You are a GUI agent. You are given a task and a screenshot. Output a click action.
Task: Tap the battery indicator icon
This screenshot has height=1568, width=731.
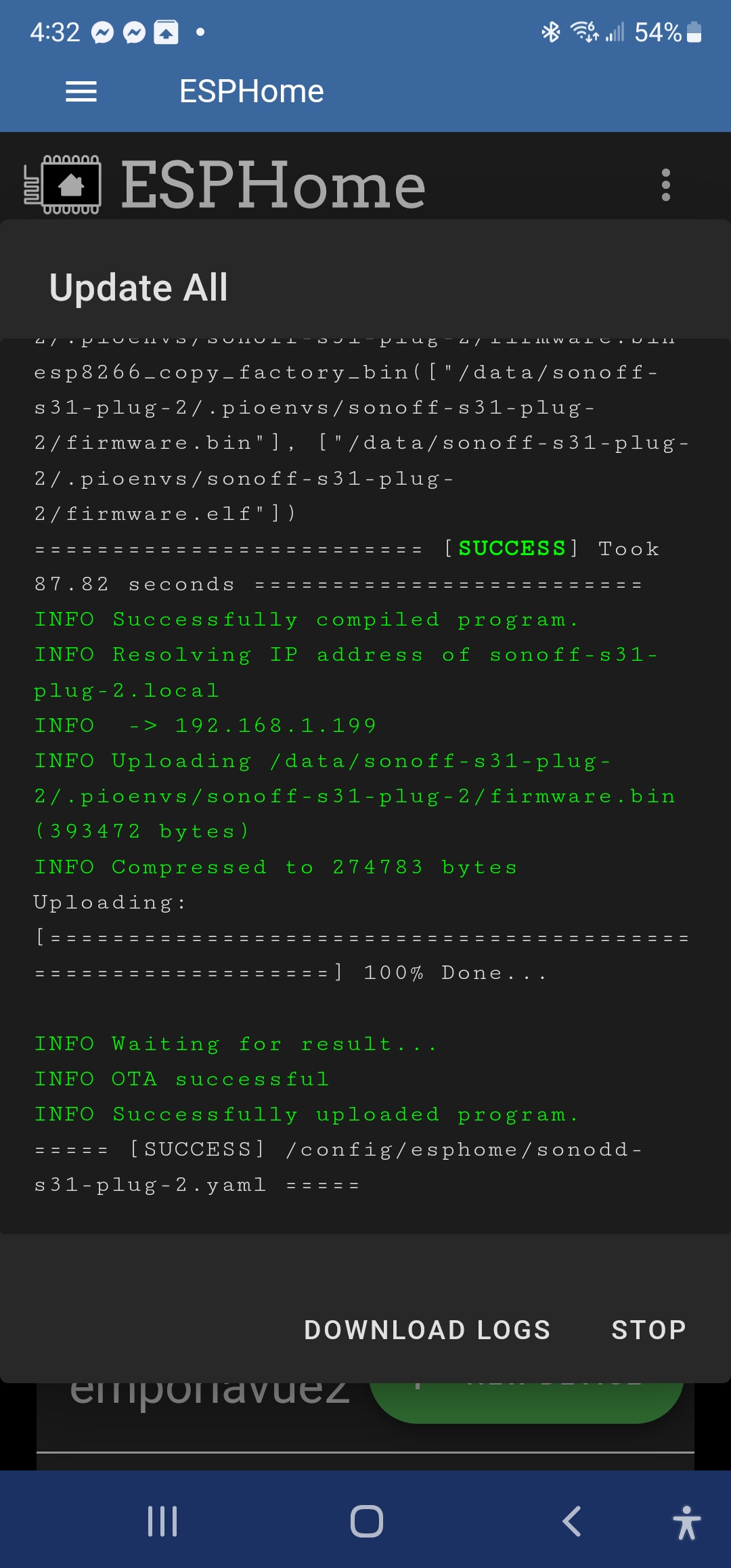(693, 31)
